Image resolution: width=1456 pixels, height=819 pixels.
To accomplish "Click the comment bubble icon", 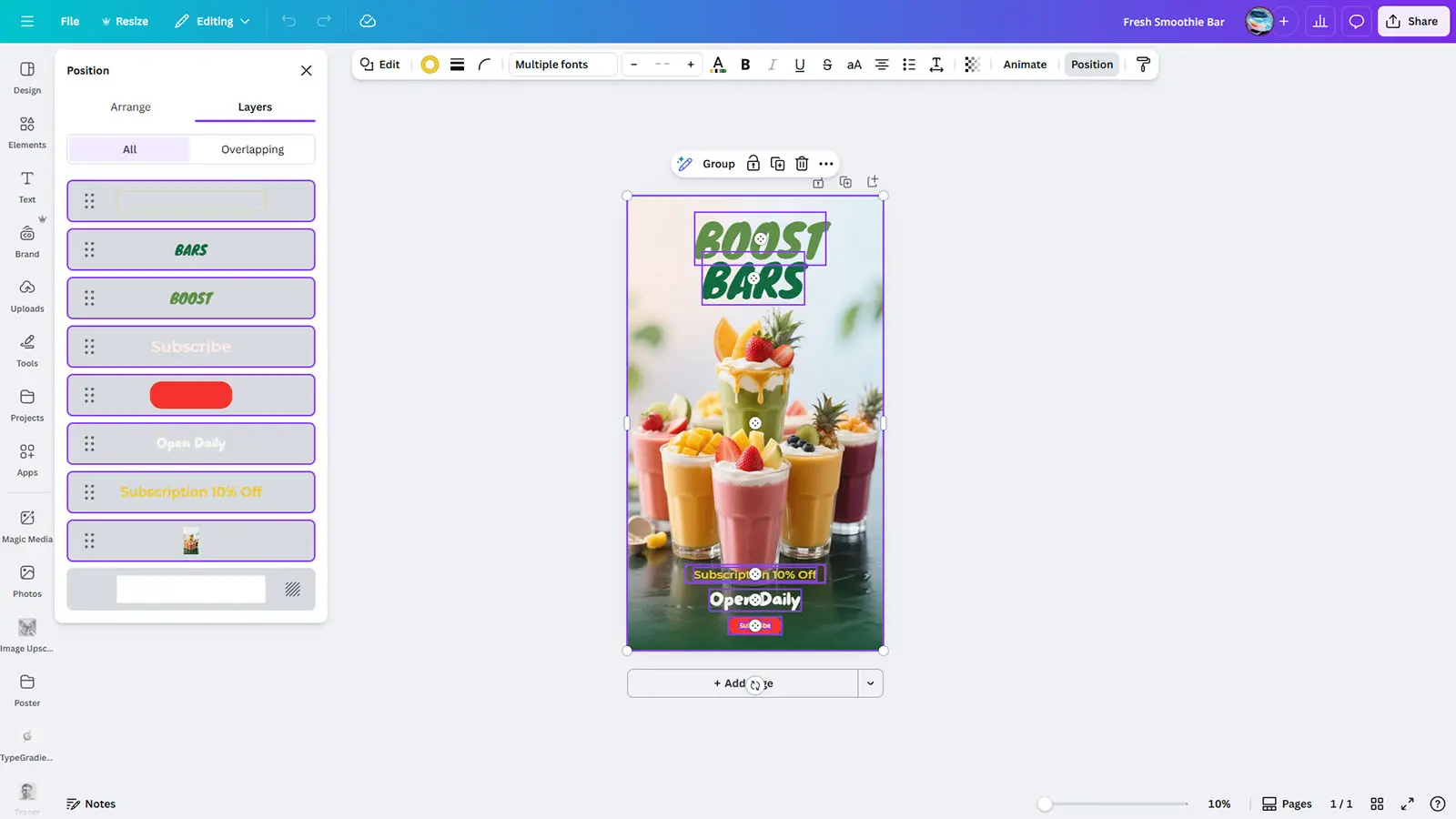I will coord(1356,21).
